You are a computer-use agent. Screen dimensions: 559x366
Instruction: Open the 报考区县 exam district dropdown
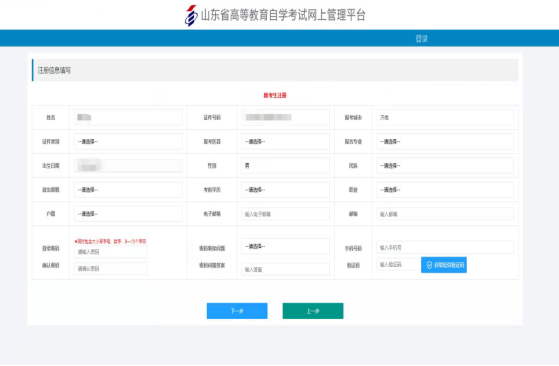pos(285,141)
